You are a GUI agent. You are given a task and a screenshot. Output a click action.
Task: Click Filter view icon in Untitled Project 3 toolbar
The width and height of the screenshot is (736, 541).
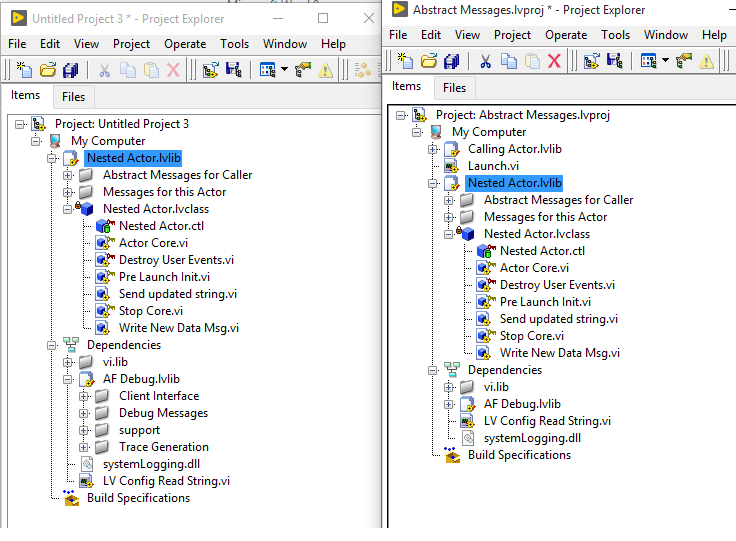[268, 70]
